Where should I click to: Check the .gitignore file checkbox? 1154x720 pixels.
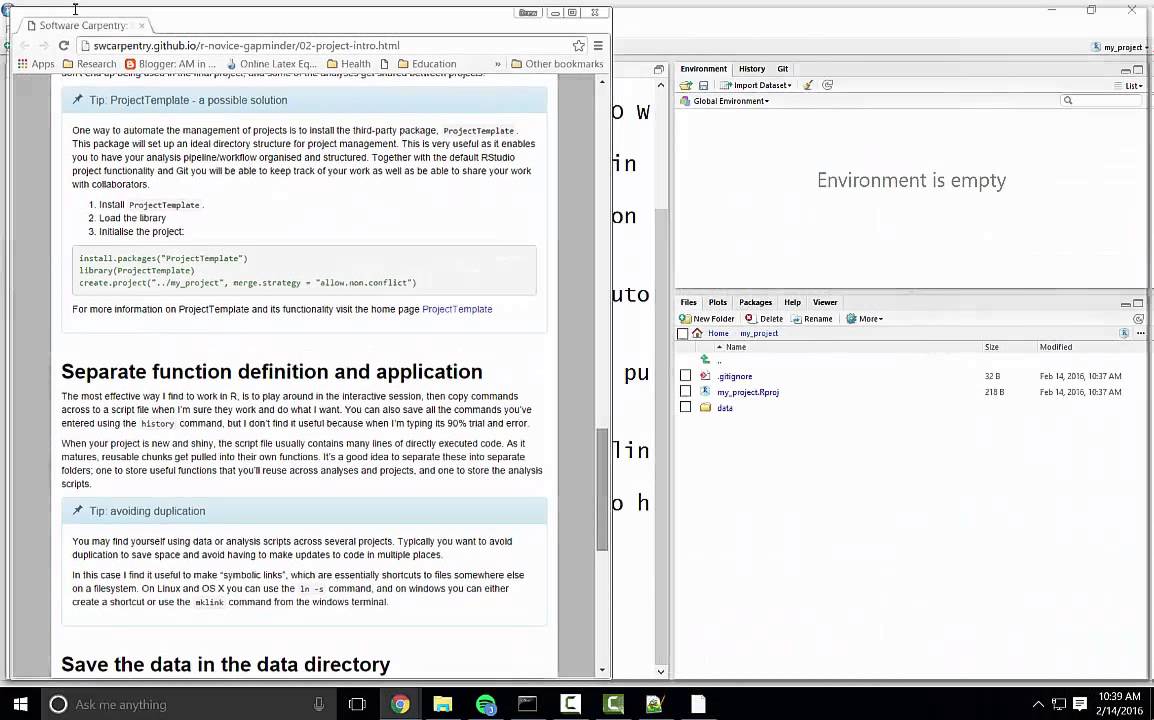tap(685, 376)
